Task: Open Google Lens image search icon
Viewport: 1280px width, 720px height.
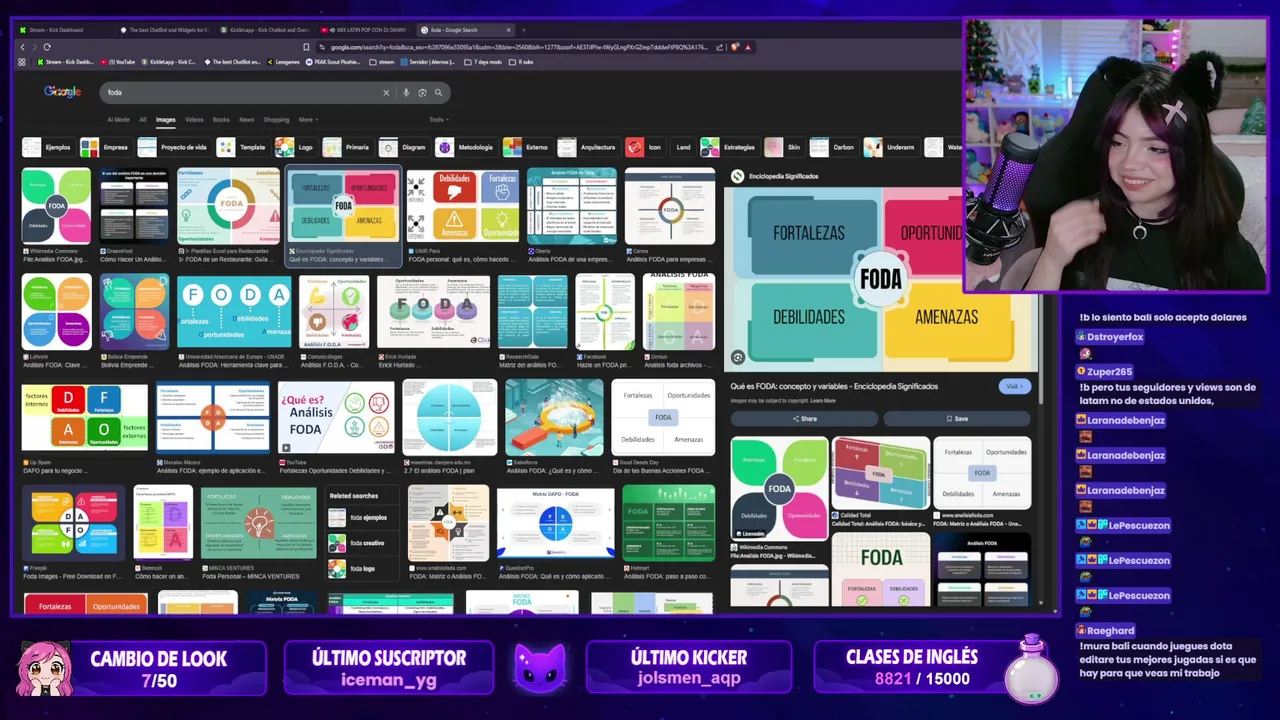Action: [x=422, y=93]
